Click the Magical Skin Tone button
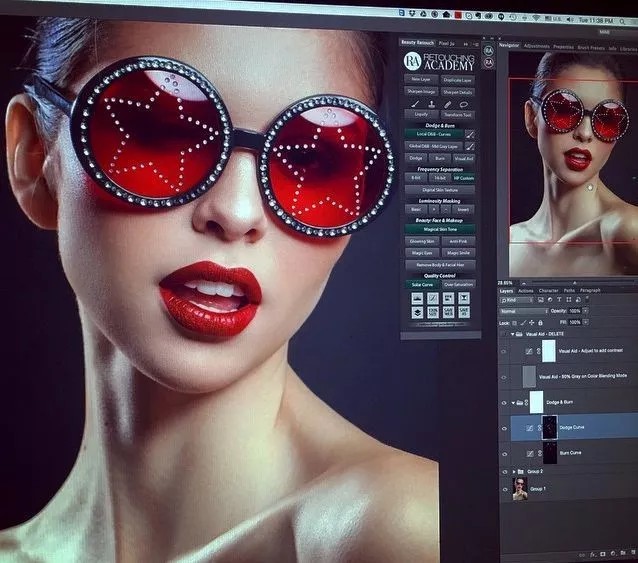 click(x=440, y=229)
